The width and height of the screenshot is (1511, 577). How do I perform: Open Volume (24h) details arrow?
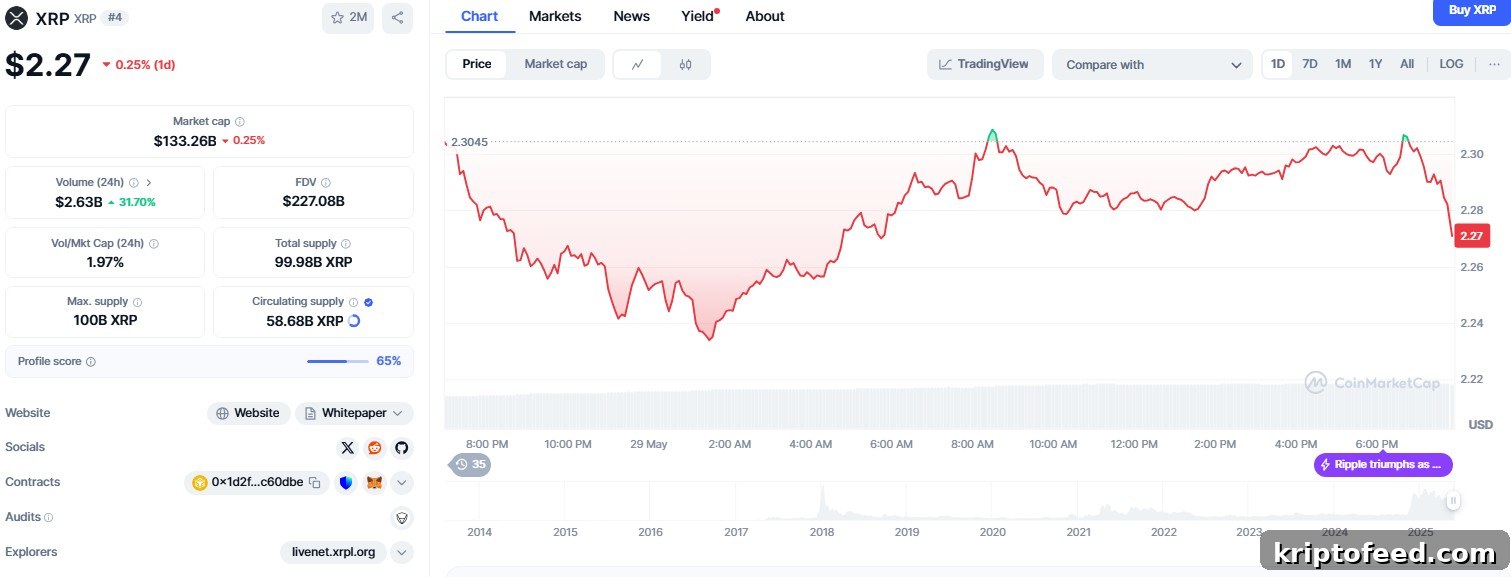[x=149, y=183]
